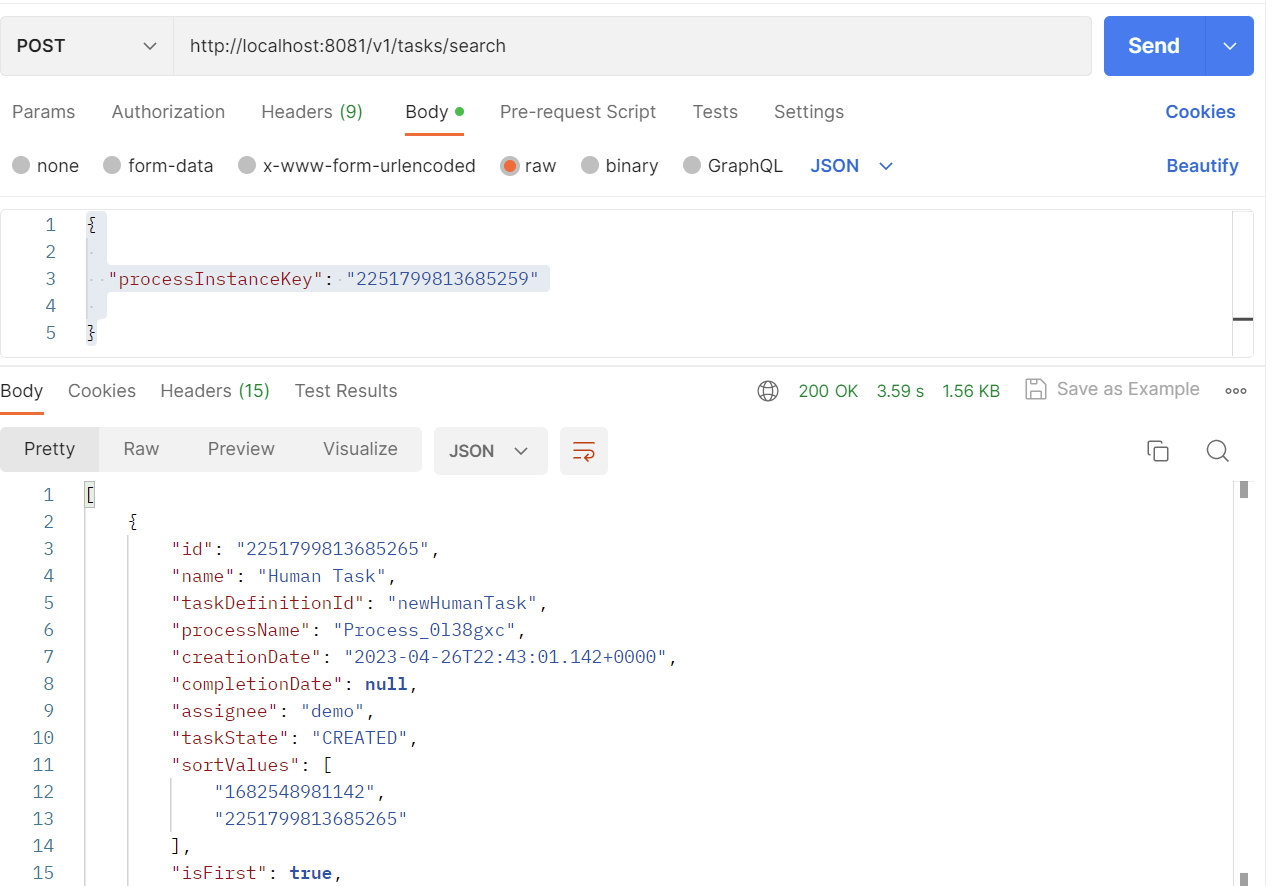Click the network information globe icon

[767, 391]
